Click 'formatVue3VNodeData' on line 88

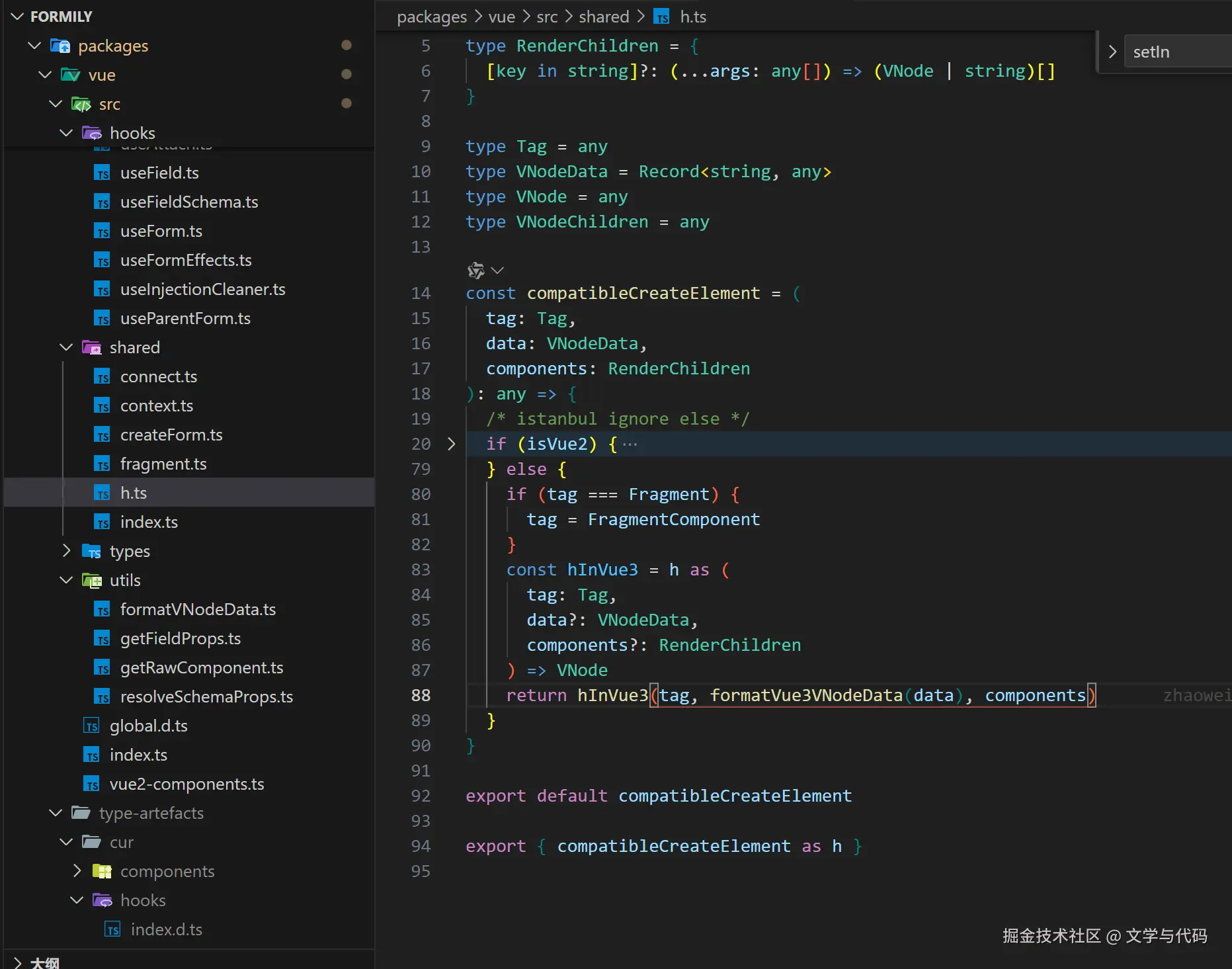click(806, 695)
